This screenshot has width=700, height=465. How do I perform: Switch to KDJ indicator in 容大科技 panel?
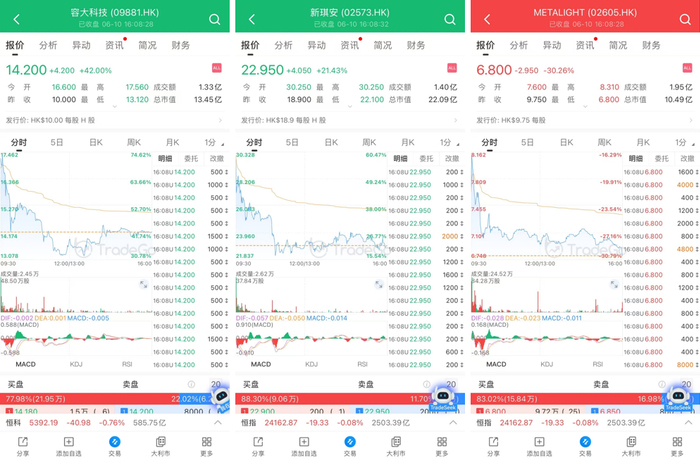click(x=76, y=364)
